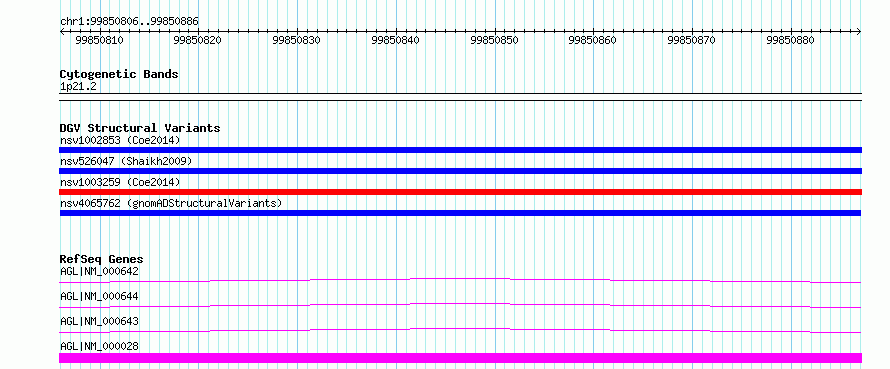
Task: Click the red nsv1003259 variant bar
Action: (x=460, y=192)
